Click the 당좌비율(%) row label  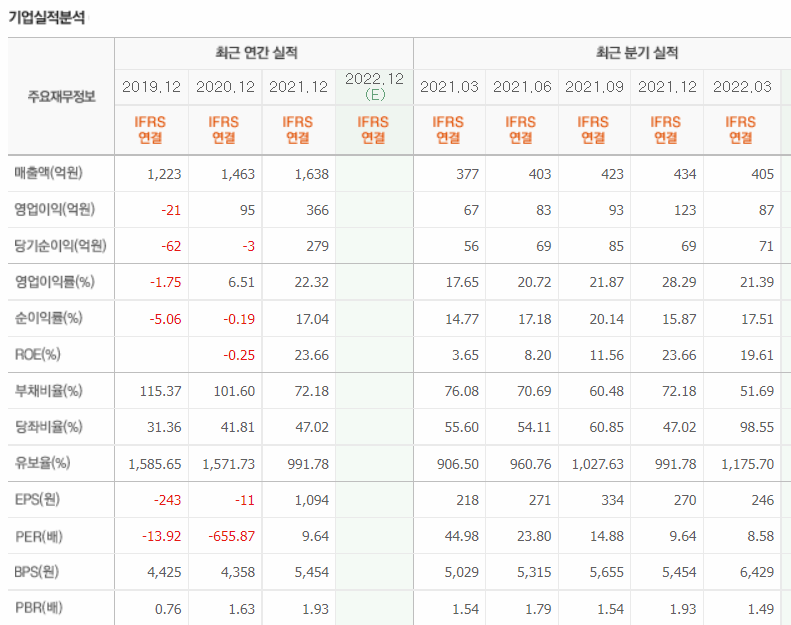coord(48,427)
